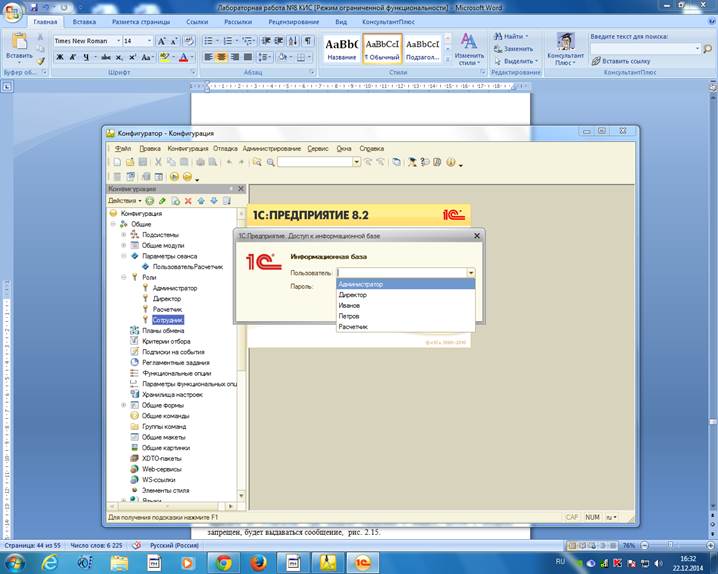
Task: Open the Пользователь combo box arrow
Action: click(470, 273)
